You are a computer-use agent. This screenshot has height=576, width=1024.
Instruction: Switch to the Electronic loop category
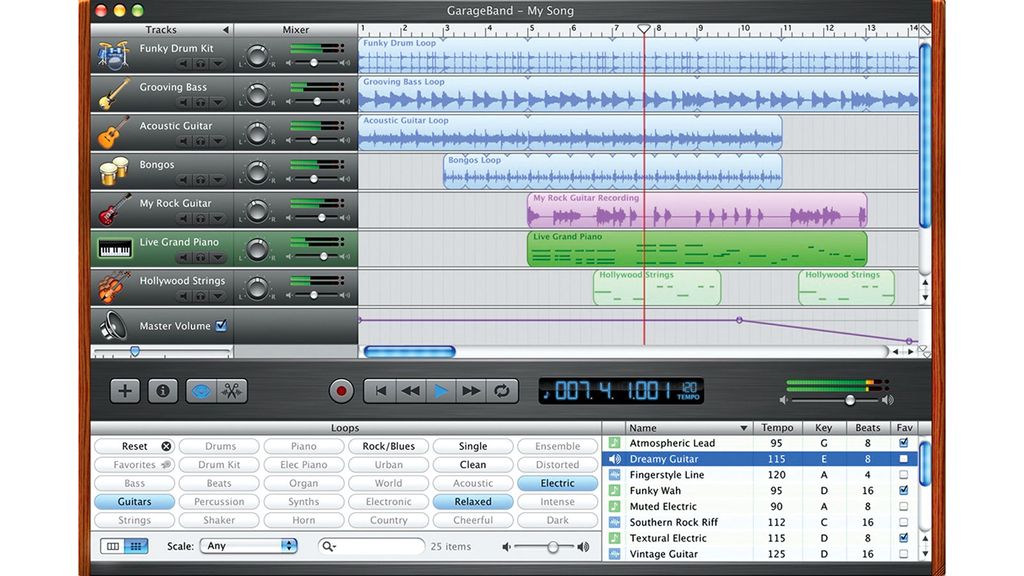click(x=388, y=501)
